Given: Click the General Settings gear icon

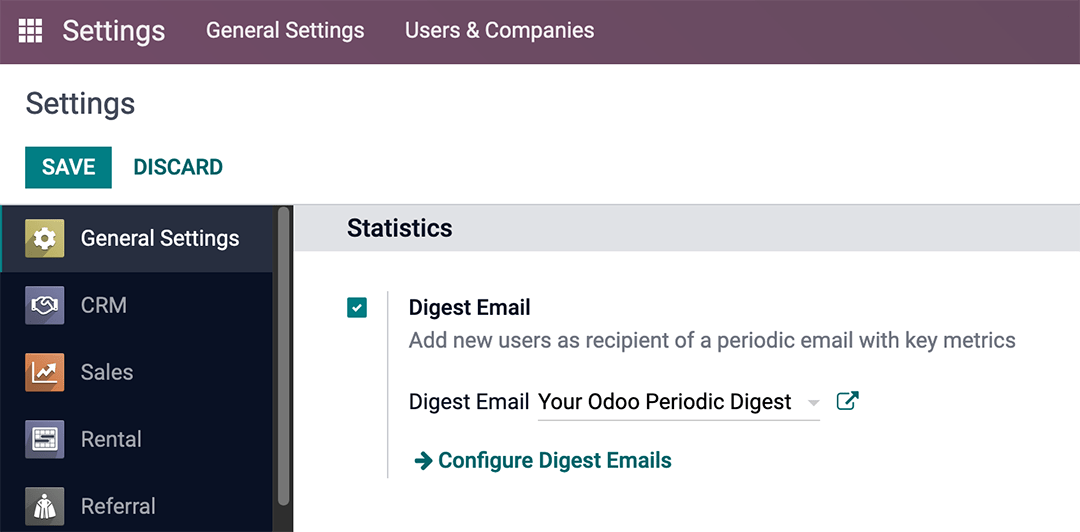Looking at the screenshot, I should coord(44,238).
